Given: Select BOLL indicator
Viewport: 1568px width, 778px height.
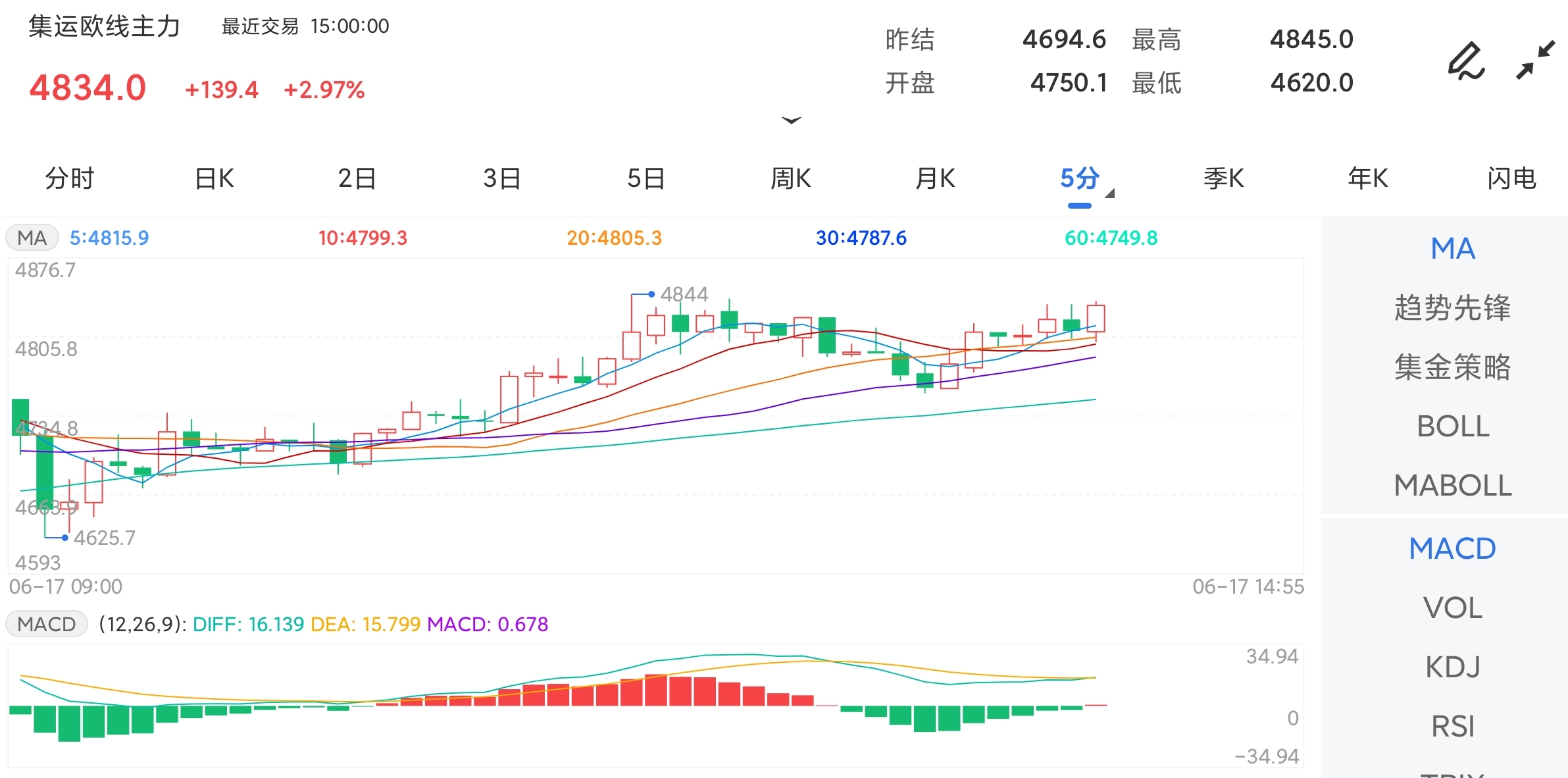Looking at the screenshot, I should (x=1453, y=427).
